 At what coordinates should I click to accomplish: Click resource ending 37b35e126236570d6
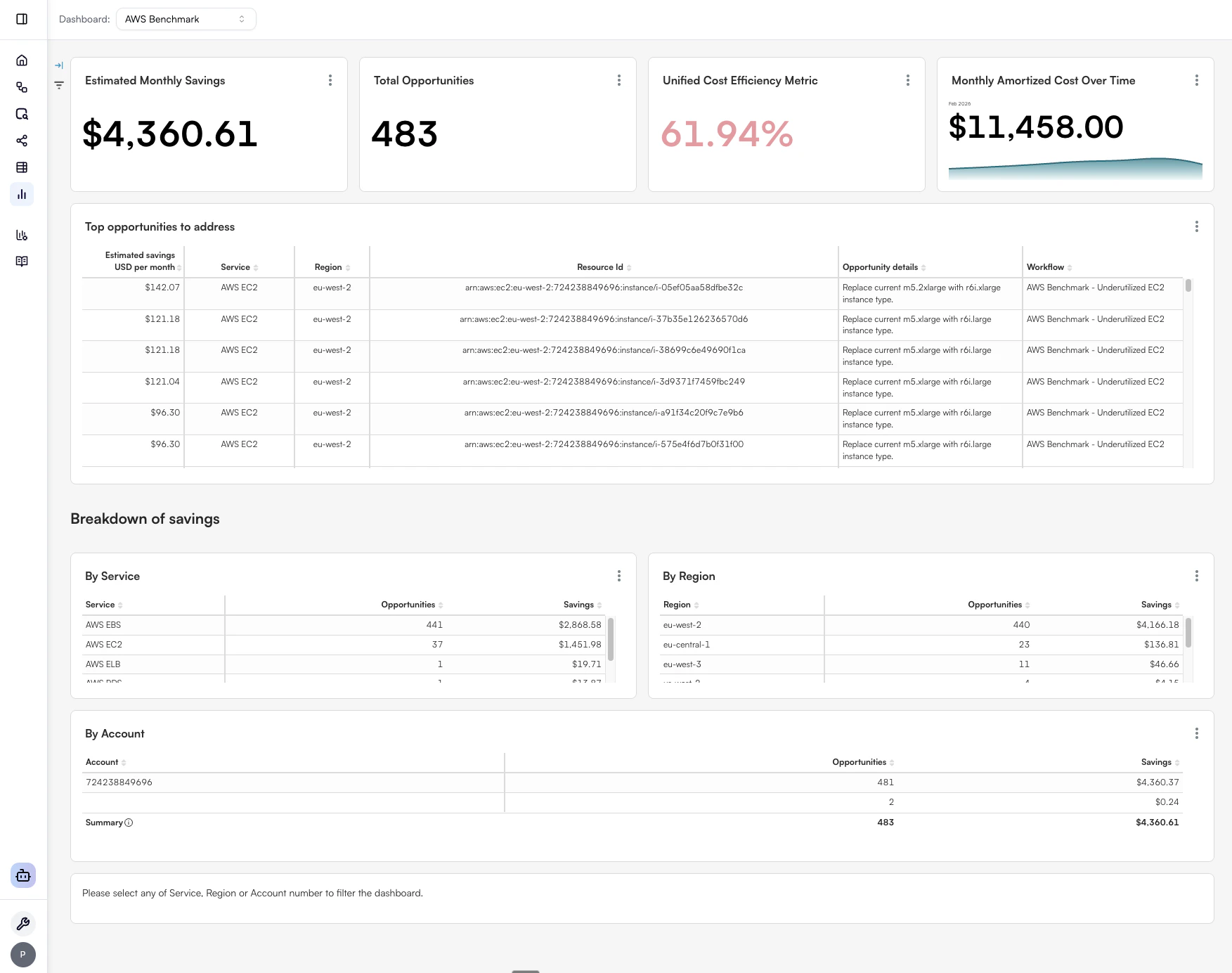[x=604, y=319]
